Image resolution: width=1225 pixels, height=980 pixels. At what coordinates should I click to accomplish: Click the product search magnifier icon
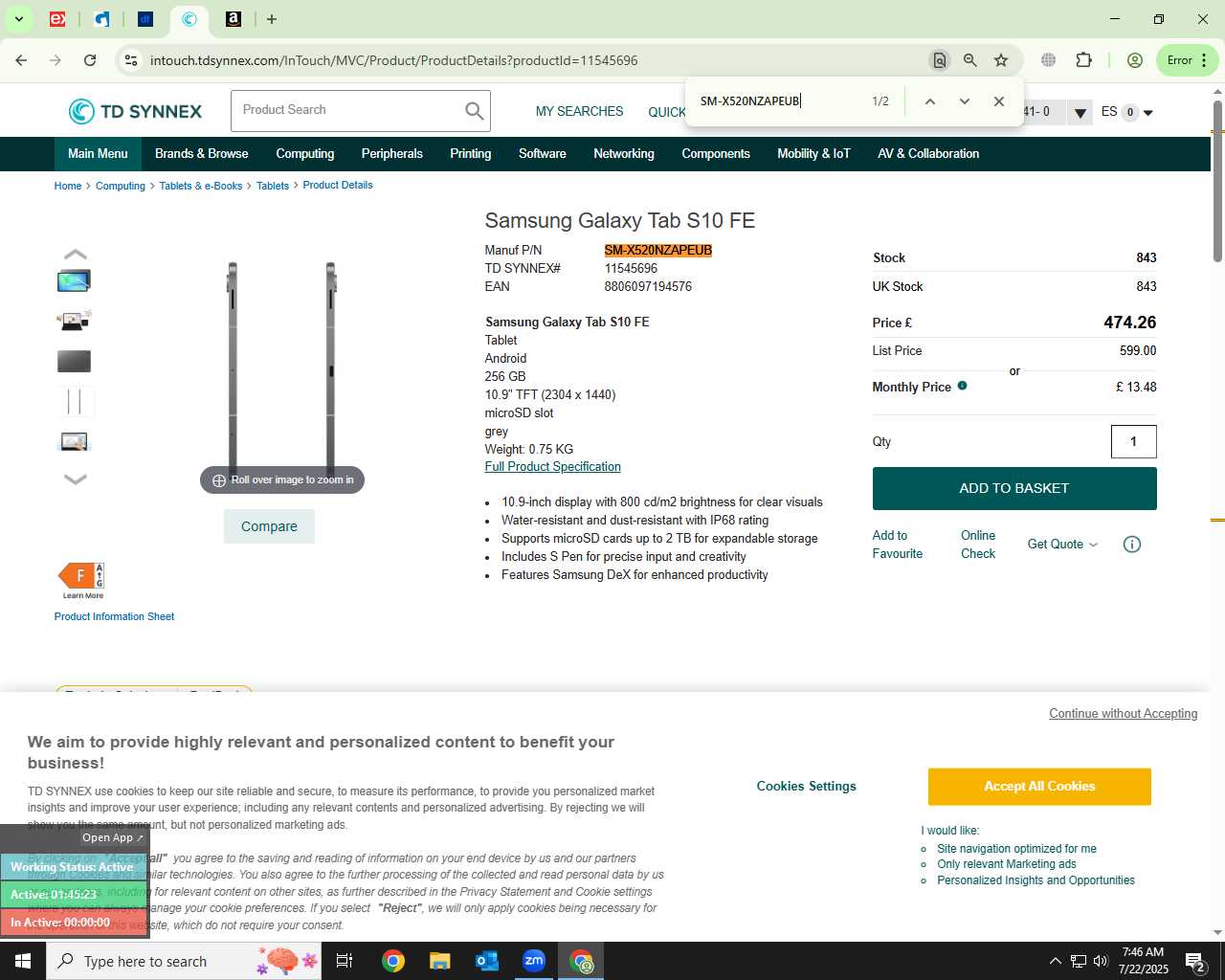[475, 111]
